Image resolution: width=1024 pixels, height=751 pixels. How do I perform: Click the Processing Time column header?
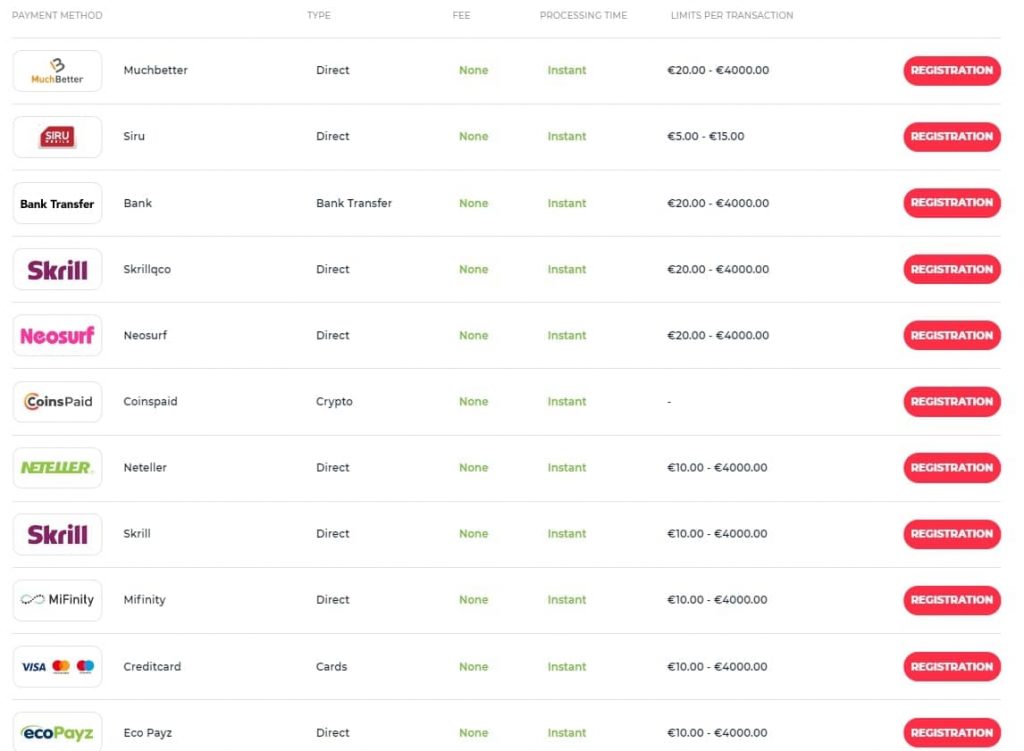click(x=583, y=15)
